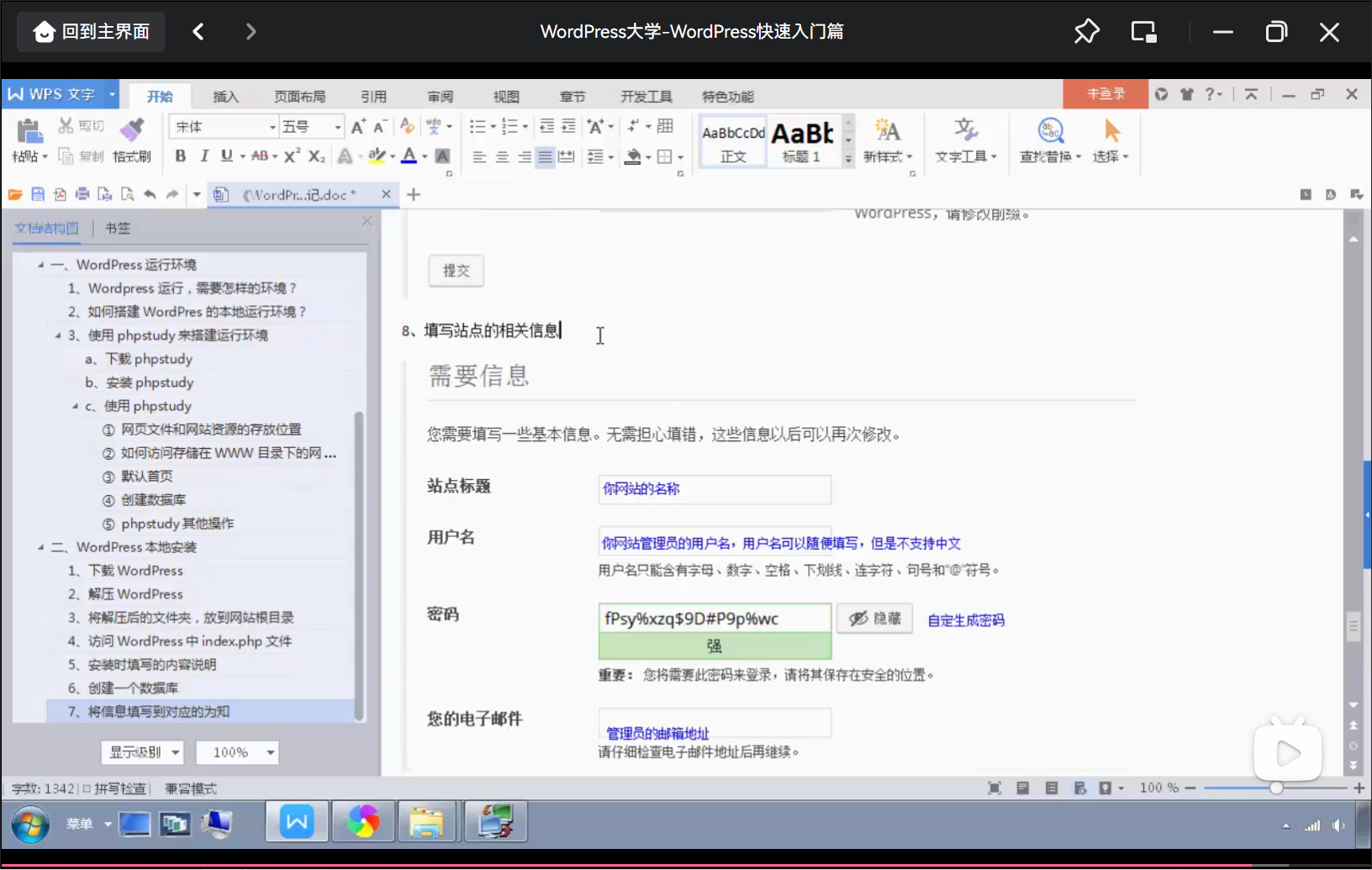Toggle Underline formatting
1372x870 pixels.
coord(226,156)
